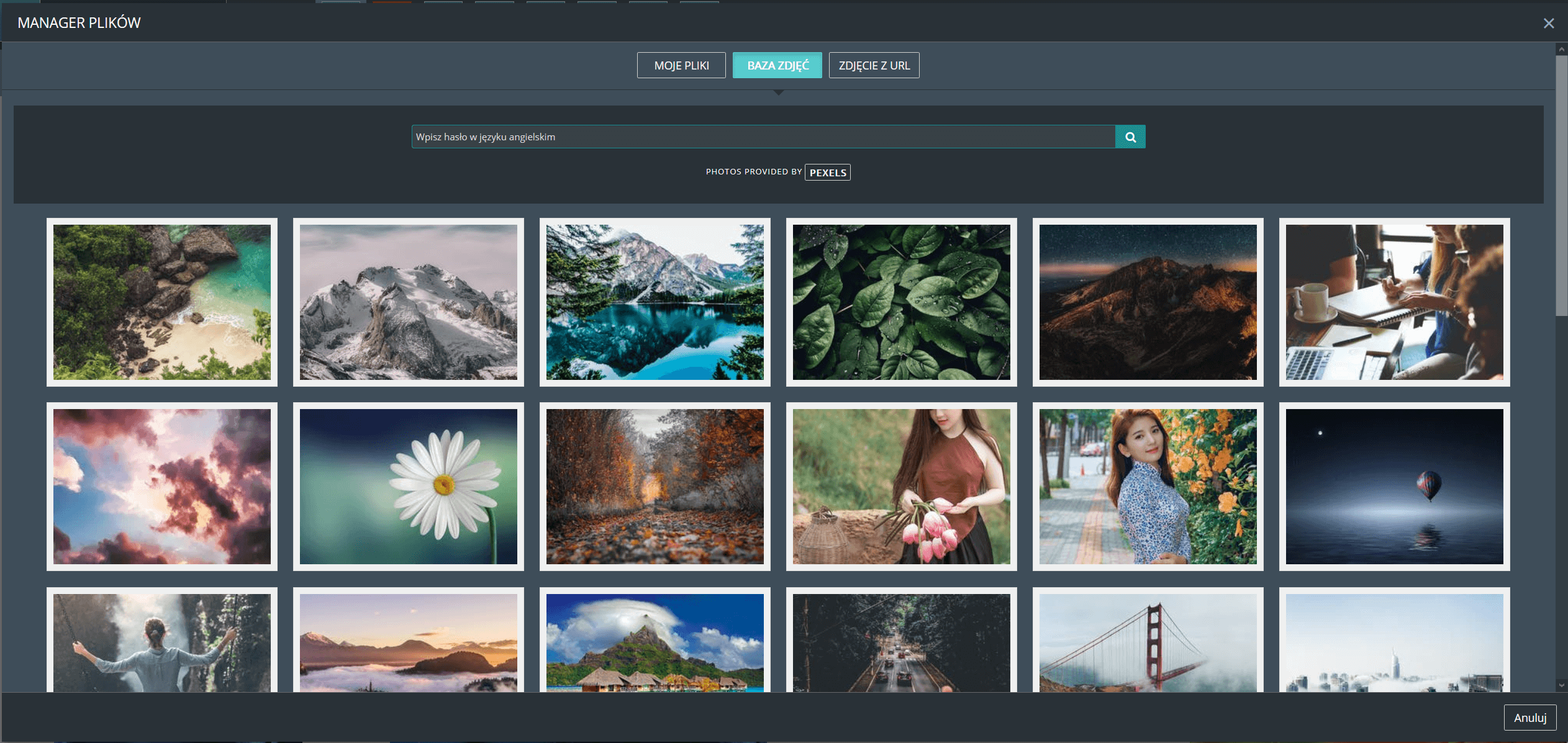Focus the English keyword search field

(x=763, y=137)
